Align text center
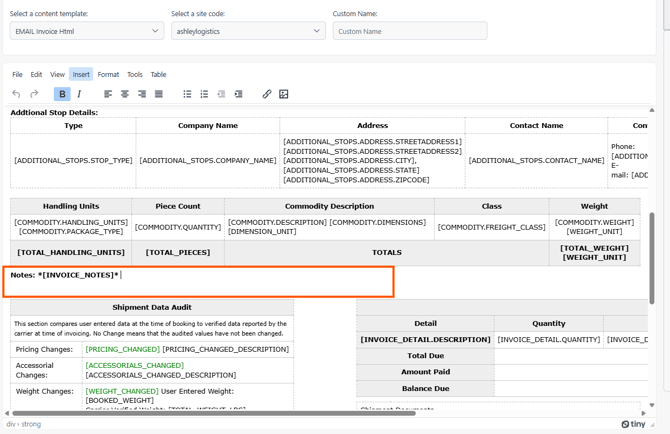This screenshot has height=434, width=670. (x=125, y=94)
